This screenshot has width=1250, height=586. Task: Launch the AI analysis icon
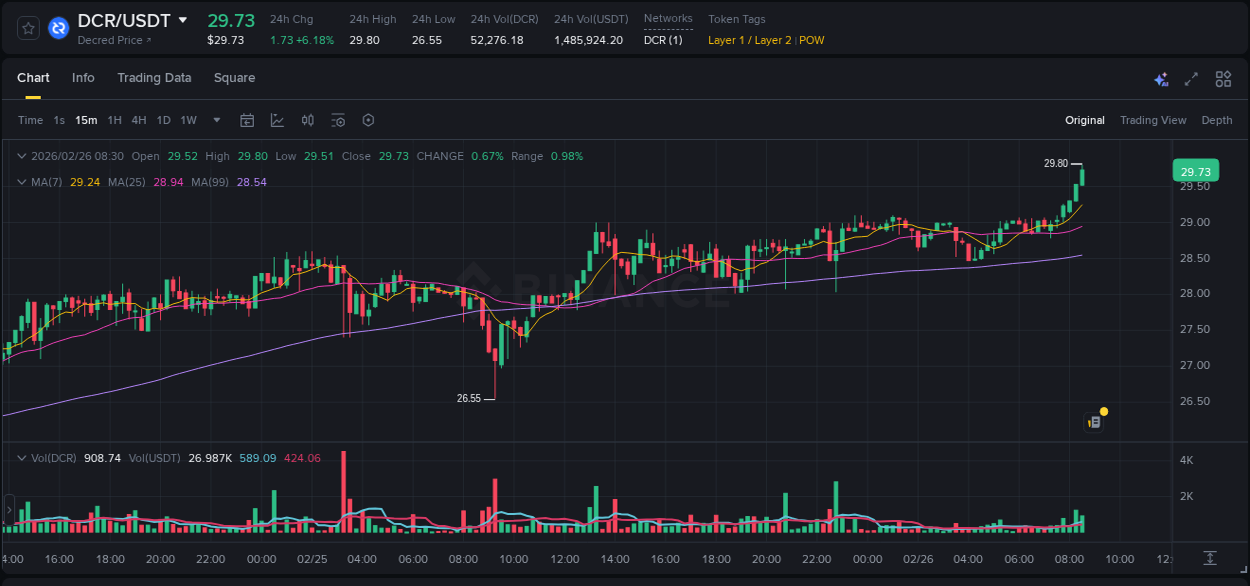[1160, 78]
